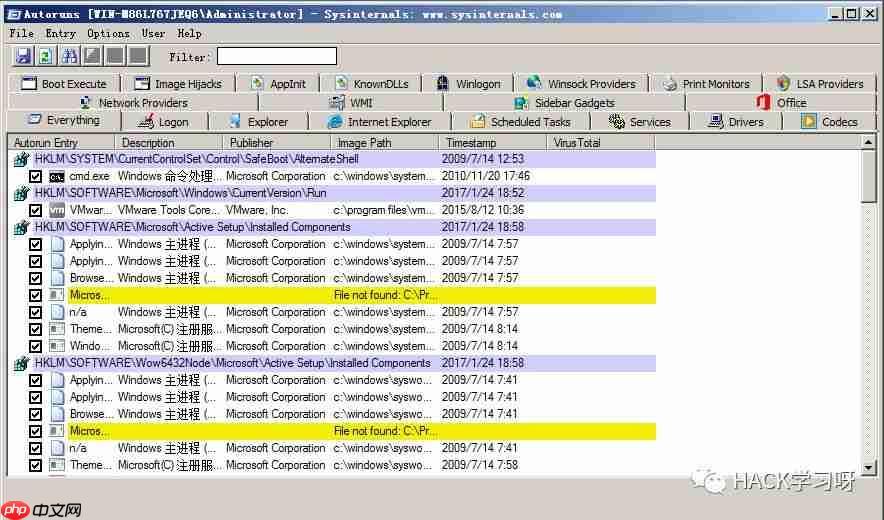The width and height of the screenshot is (884, 520).
Task: Click into the Filter text box
Action: coord(277,56)
